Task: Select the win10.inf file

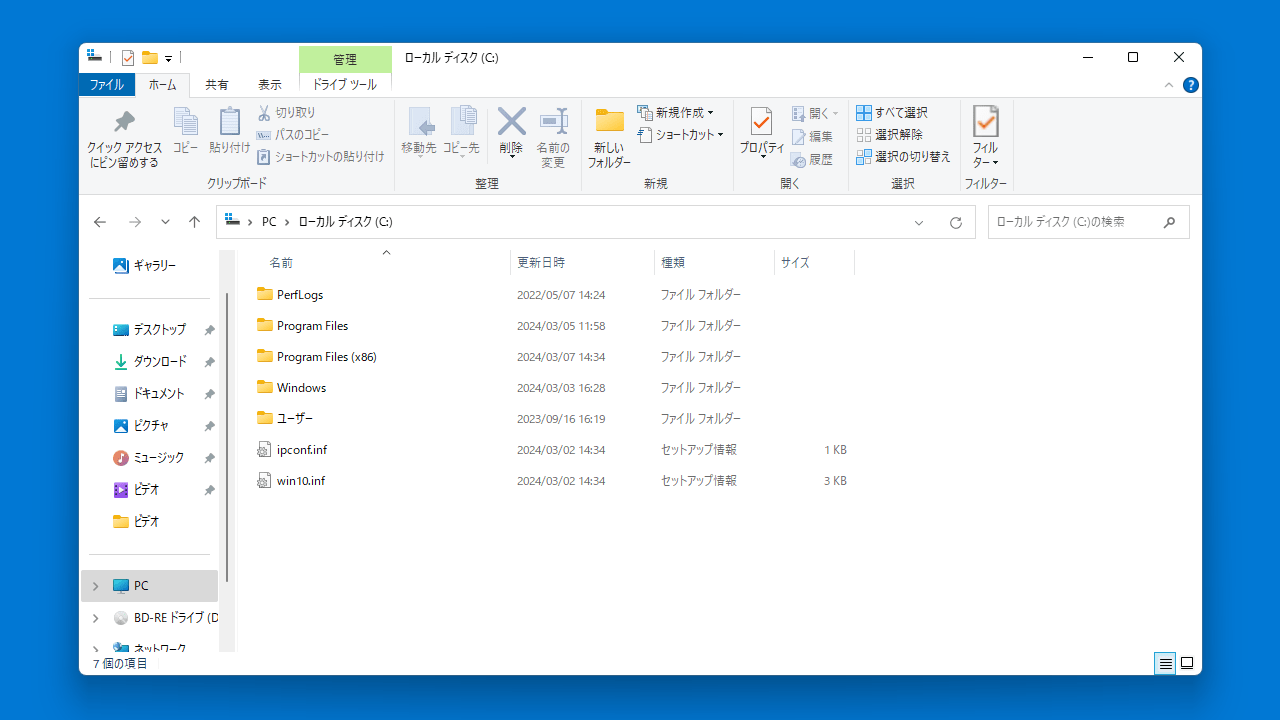Action: coord(550,481)
